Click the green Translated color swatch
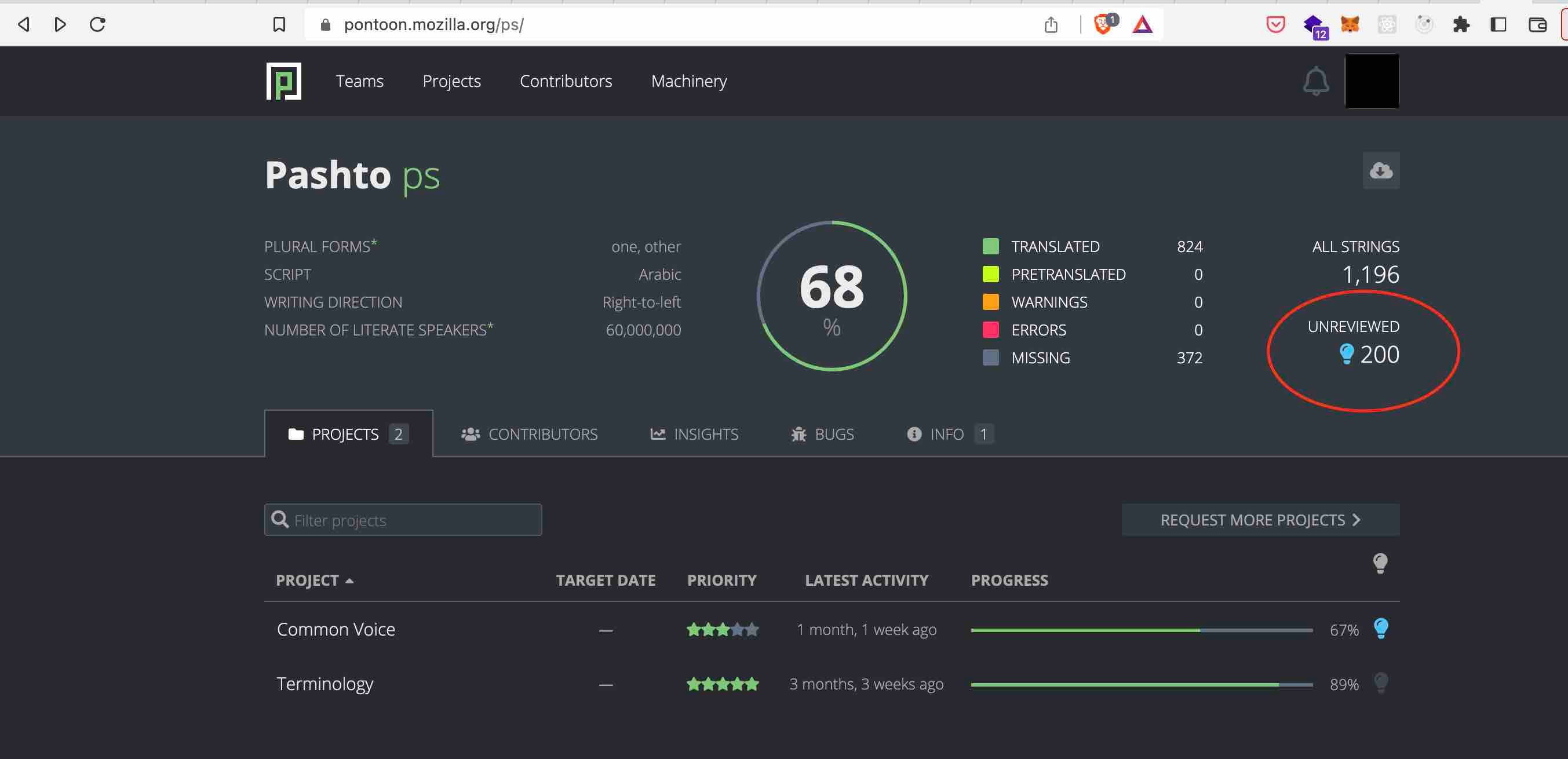This screenshot has width=1568, height=759. coord(990,246)
